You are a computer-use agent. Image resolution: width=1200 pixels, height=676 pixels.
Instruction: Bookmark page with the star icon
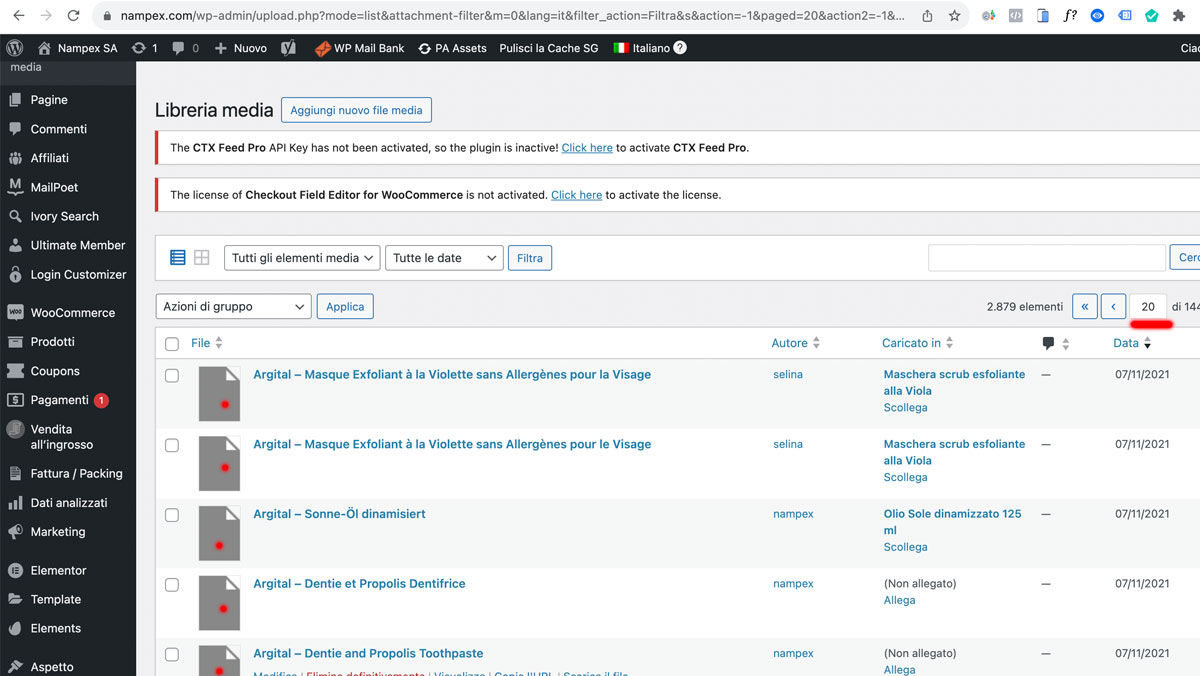point(954,16)
